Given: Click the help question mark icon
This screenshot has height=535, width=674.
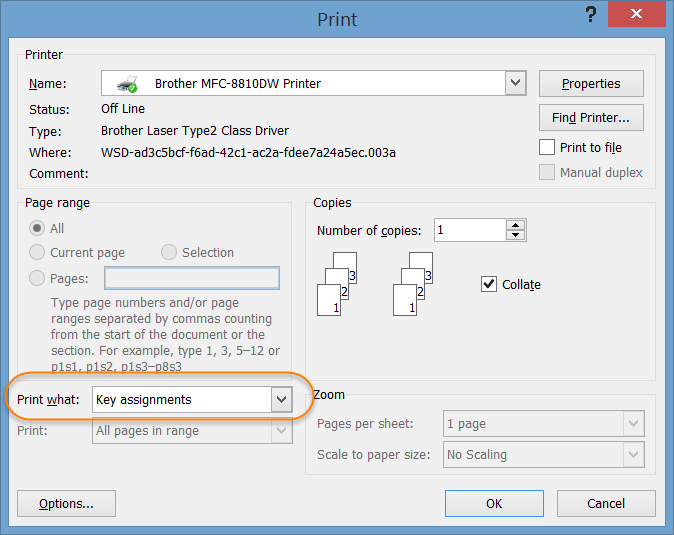Looking at the screenshot, I should pyautogui.click(x=591, y=15).
